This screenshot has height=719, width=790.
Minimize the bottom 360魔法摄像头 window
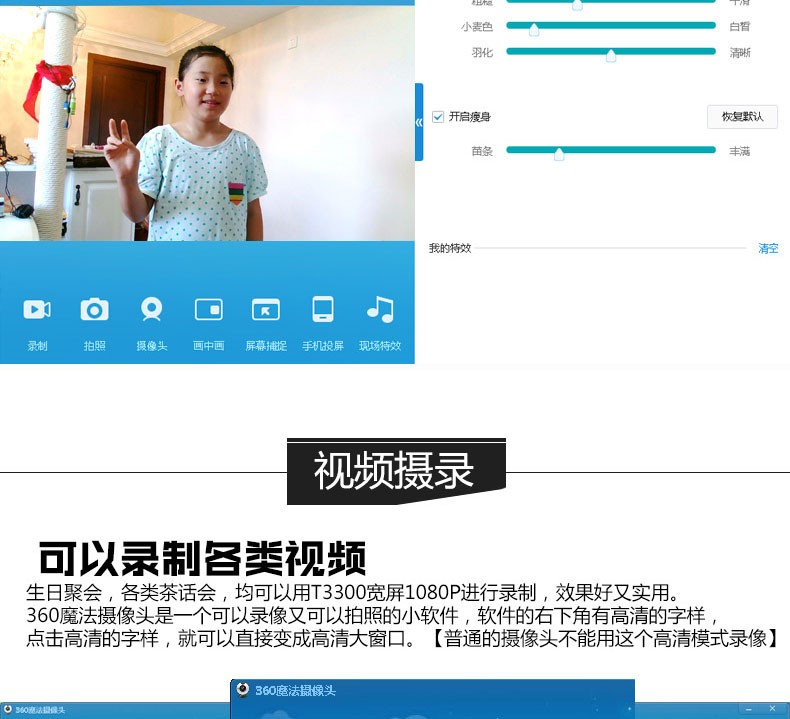click(x=749, y=709)
